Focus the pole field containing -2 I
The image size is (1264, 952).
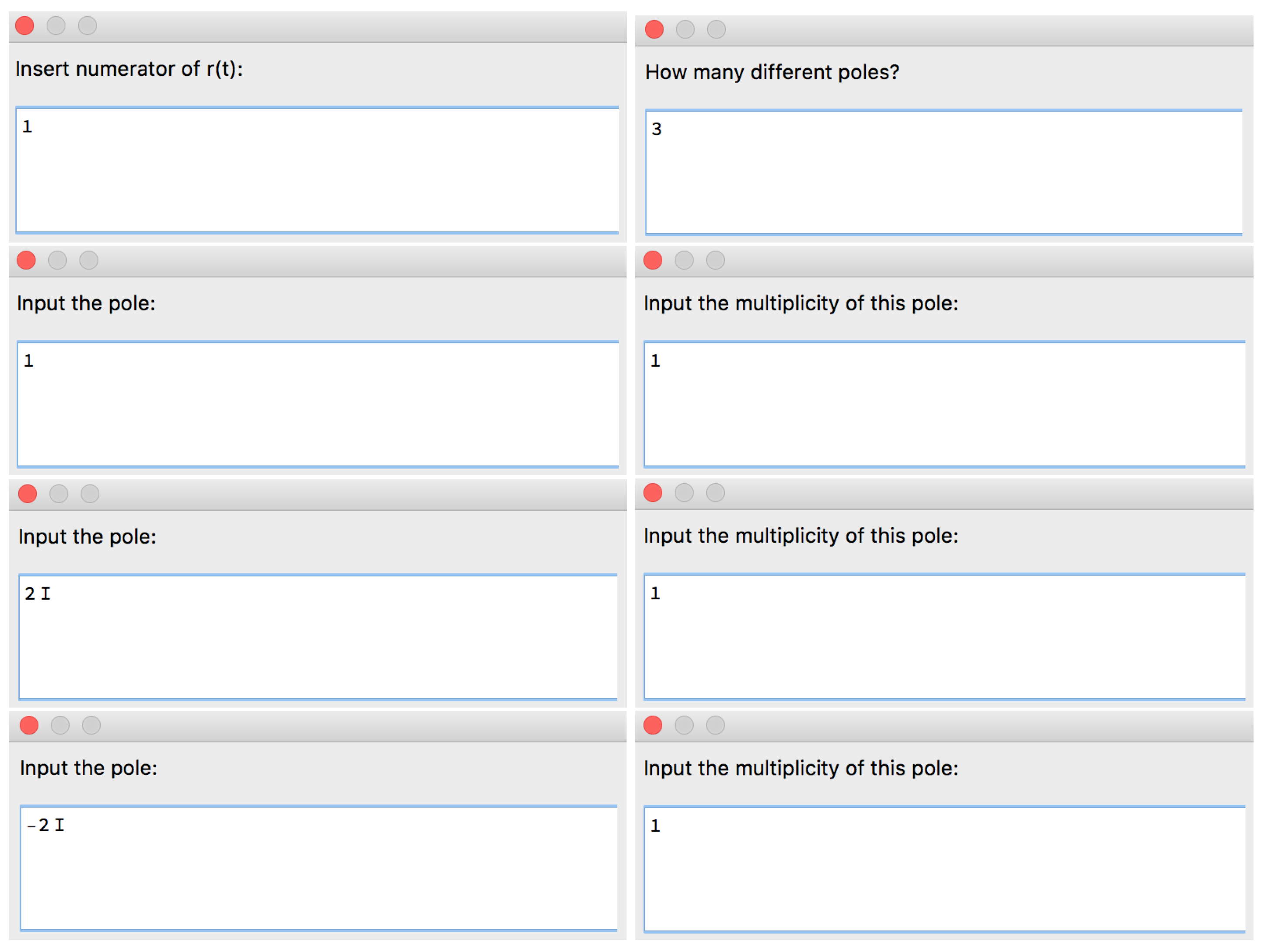tap(318, 869)
